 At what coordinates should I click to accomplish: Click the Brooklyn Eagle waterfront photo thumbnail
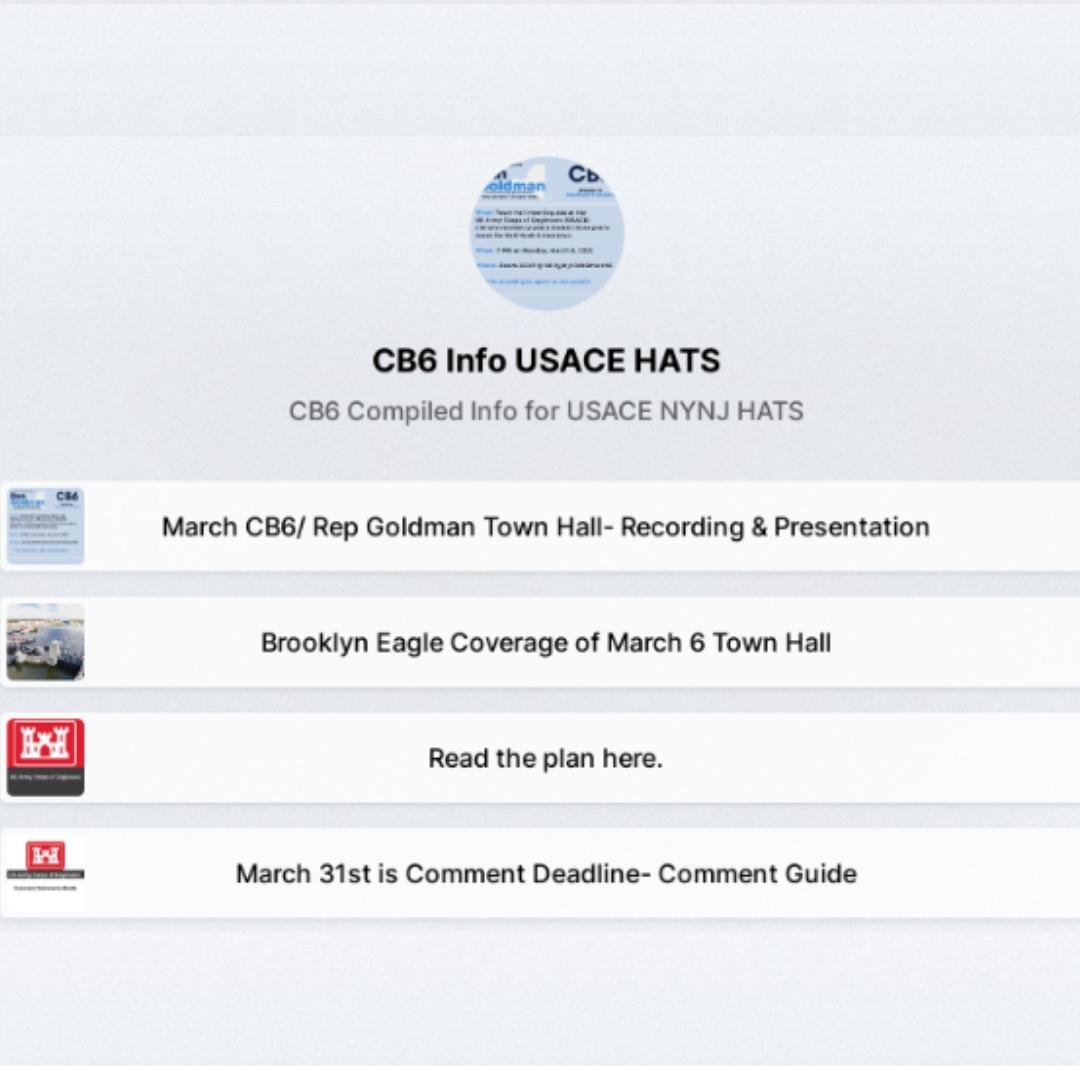45,642
